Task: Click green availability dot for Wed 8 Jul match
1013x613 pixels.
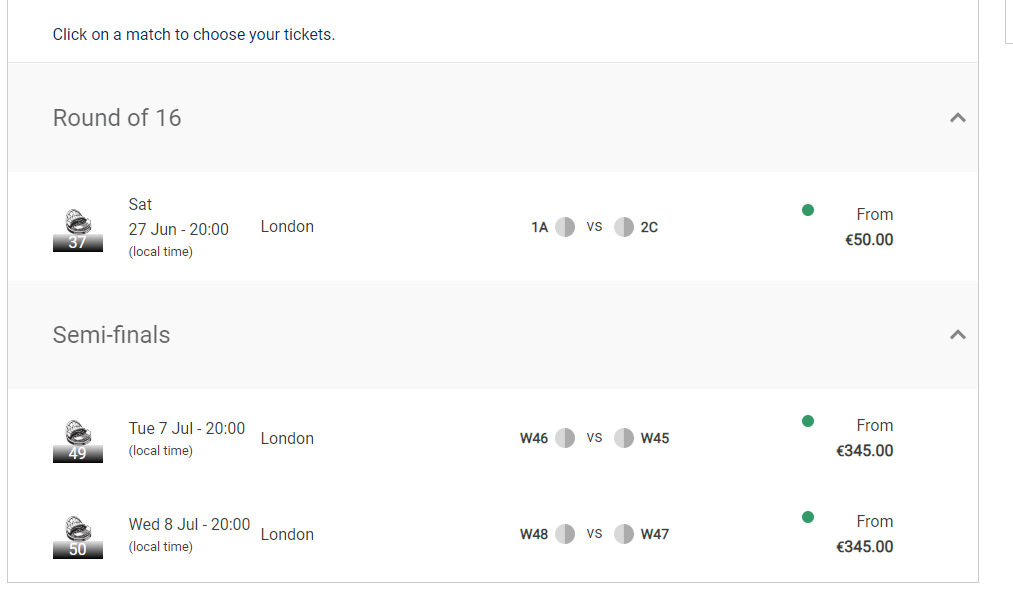Action: [x=808, y=517]
